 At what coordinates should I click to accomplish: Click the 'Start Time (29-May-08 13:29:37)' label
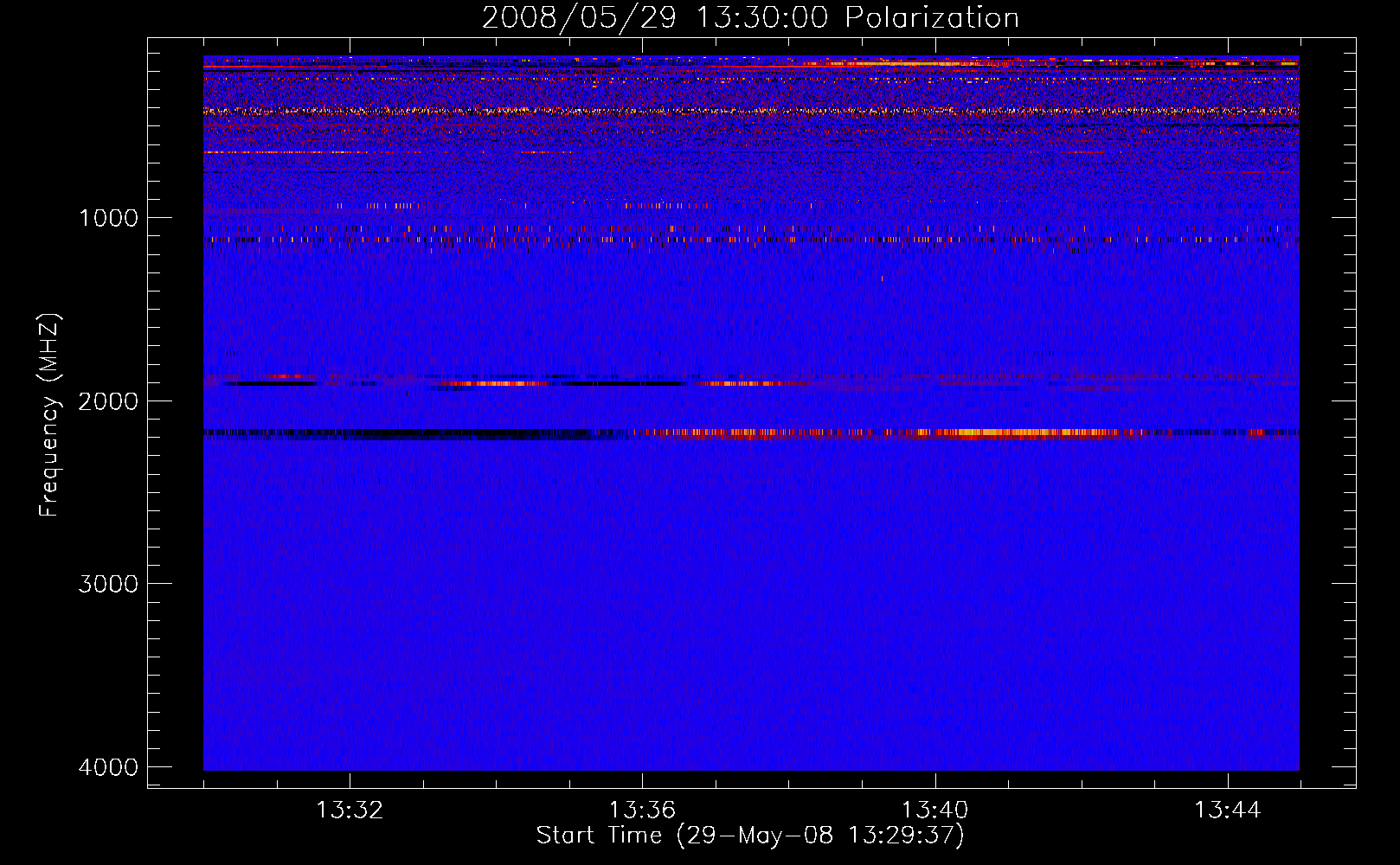[750, 836]
